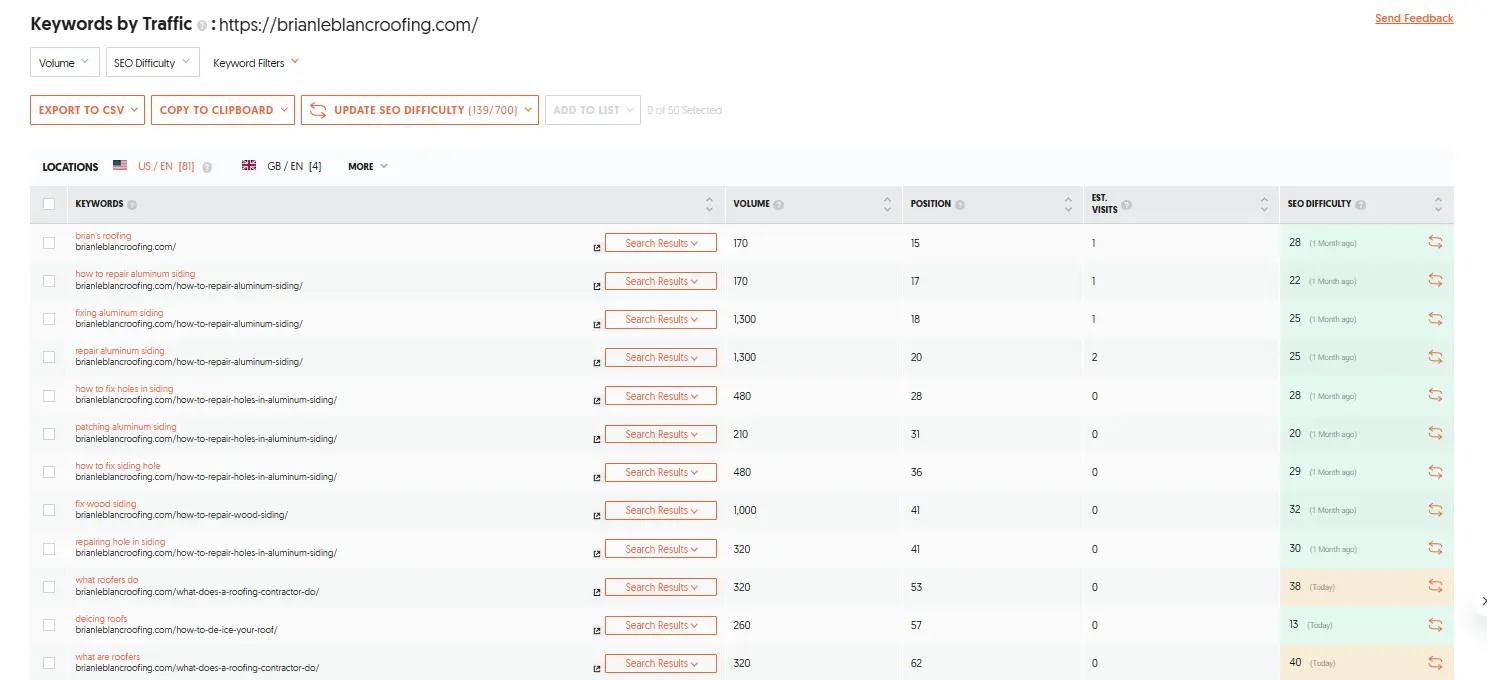Image resolution: width=1487 pixels, height=680 pixels.
Task: Switch to GB / EN location tab
Action: point(282,166)
